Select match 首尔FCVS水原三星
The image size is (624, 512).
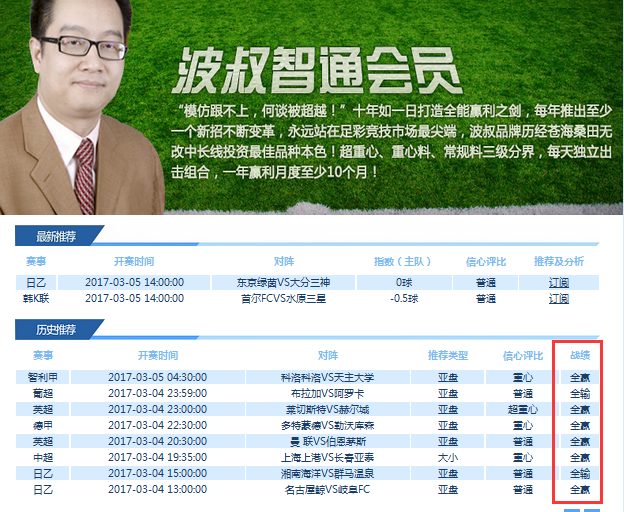pos(283,298)
